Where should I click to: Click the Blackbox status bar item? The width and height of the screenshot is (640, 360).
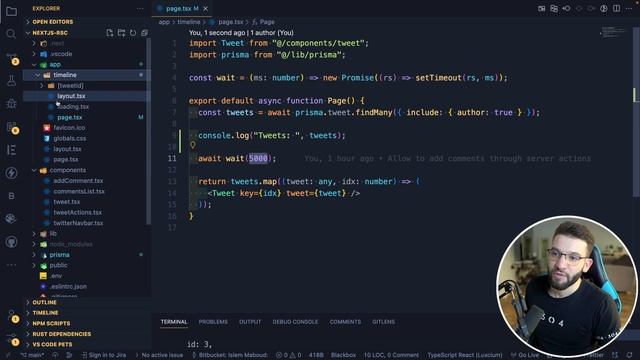coord(343,355)
